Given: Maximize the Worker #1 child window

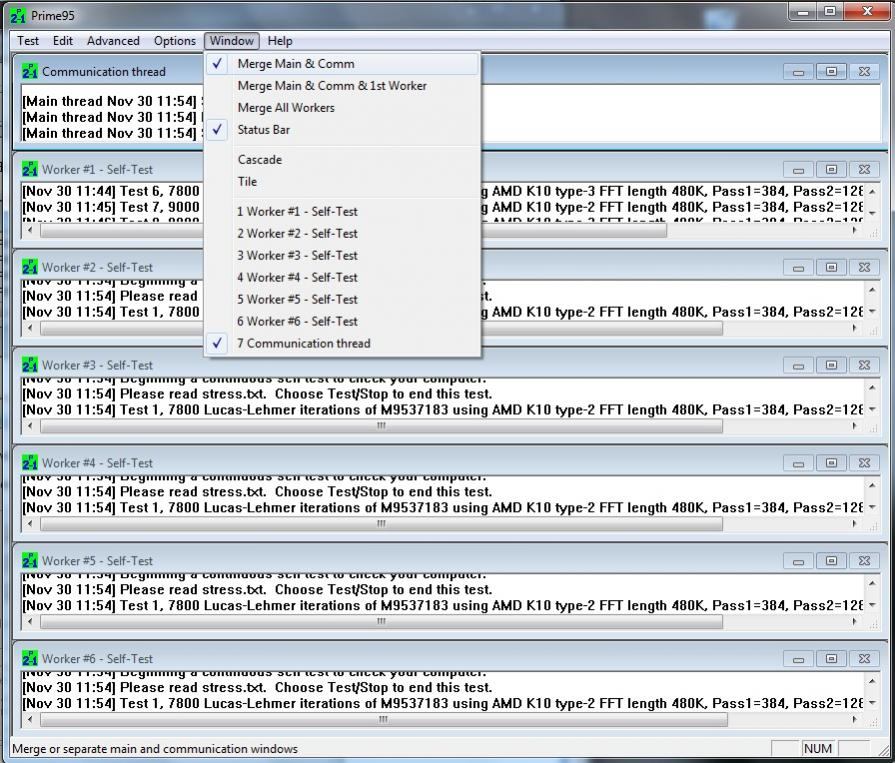Looking at the screenshot, I should tap(832, 169).
